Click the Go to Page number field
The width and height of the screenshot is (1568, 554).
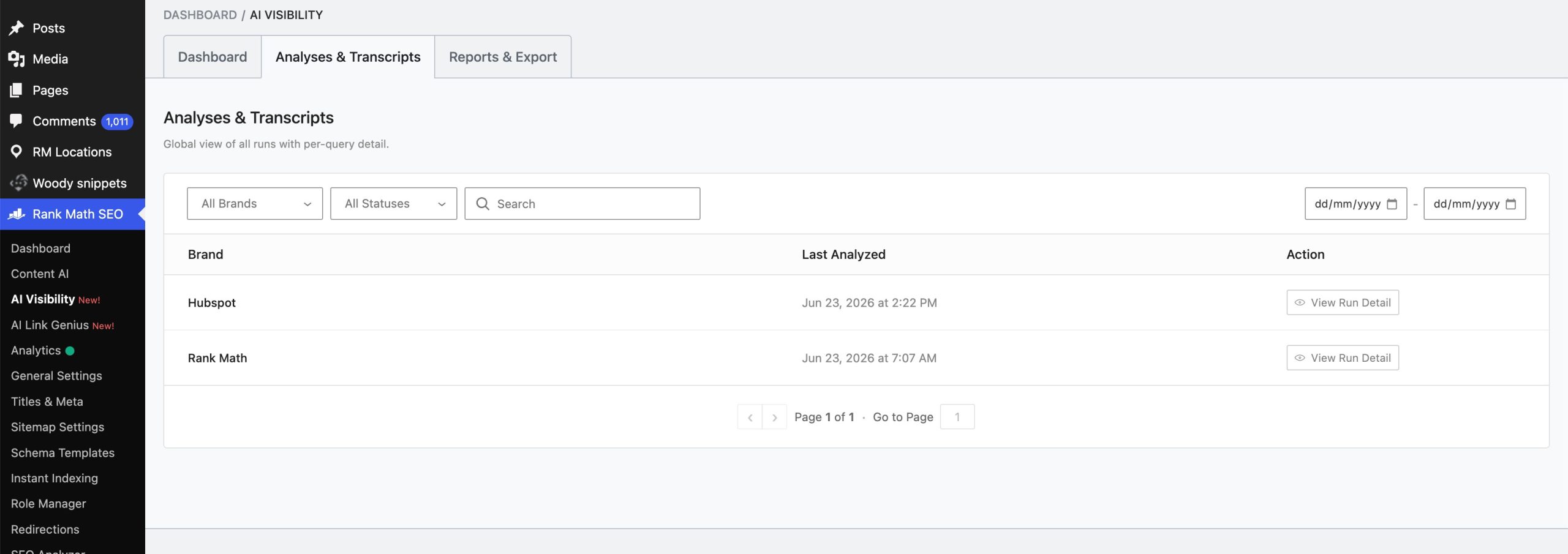[x=957, y=417]
